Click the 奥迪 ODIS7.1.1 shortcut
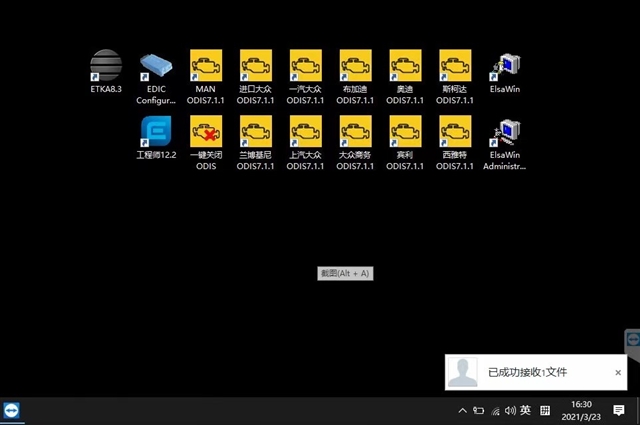 (x=405, y=78)
